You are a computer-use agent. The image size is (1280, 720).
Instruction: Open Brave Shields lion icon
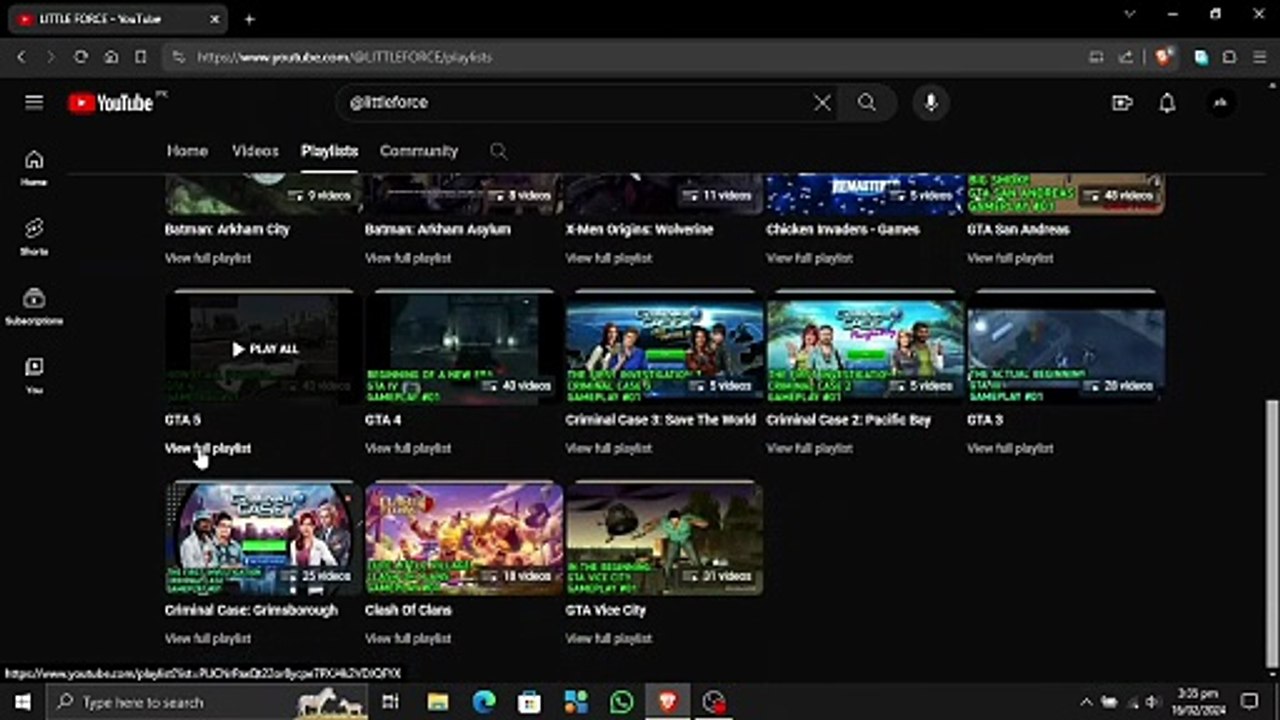click(x=1162, y=57)
